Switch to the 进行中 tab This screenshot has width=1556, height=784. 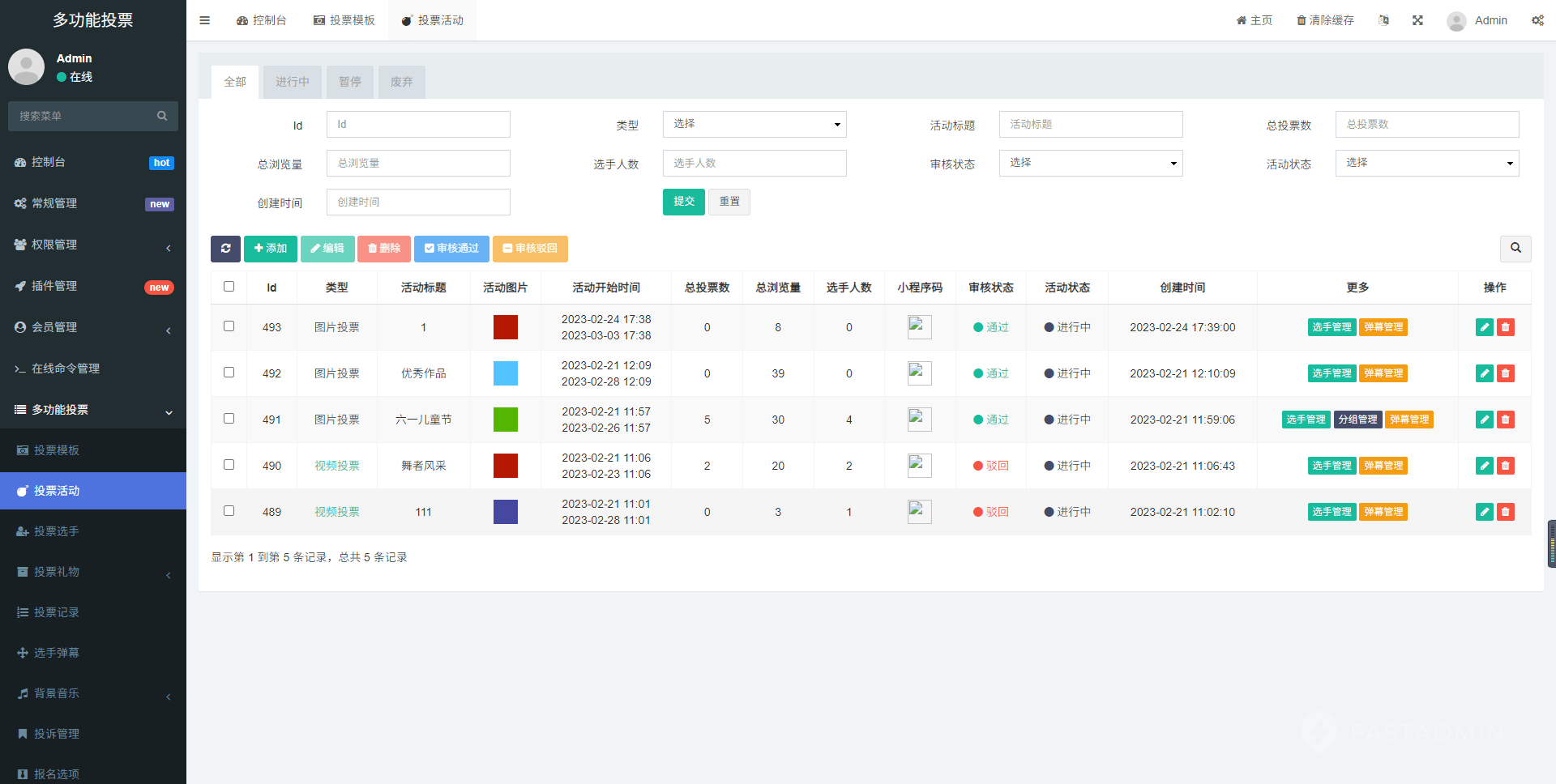point(292,82)
